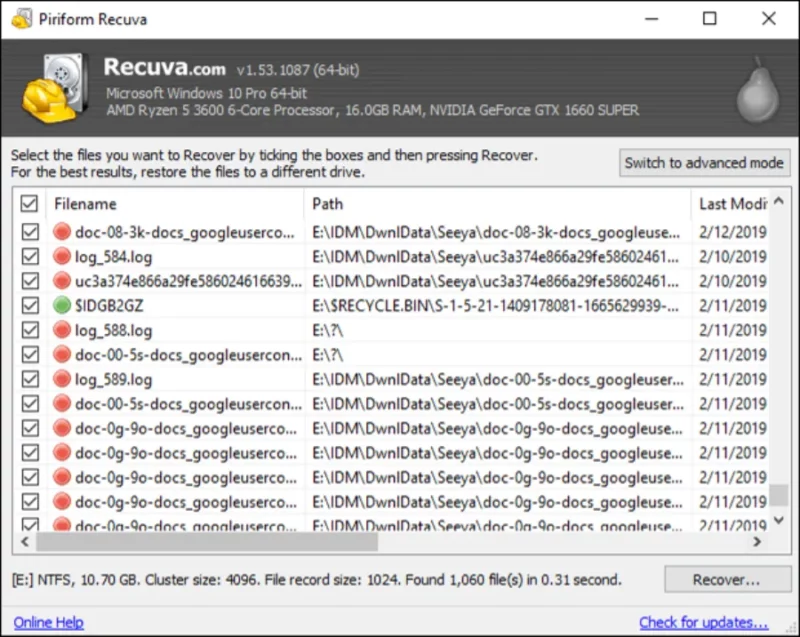The width and height of the screenshot is (800, 637).
Task: Click red status dot of log_584.log
Action: pyautogui.click(x=62, y=257)
